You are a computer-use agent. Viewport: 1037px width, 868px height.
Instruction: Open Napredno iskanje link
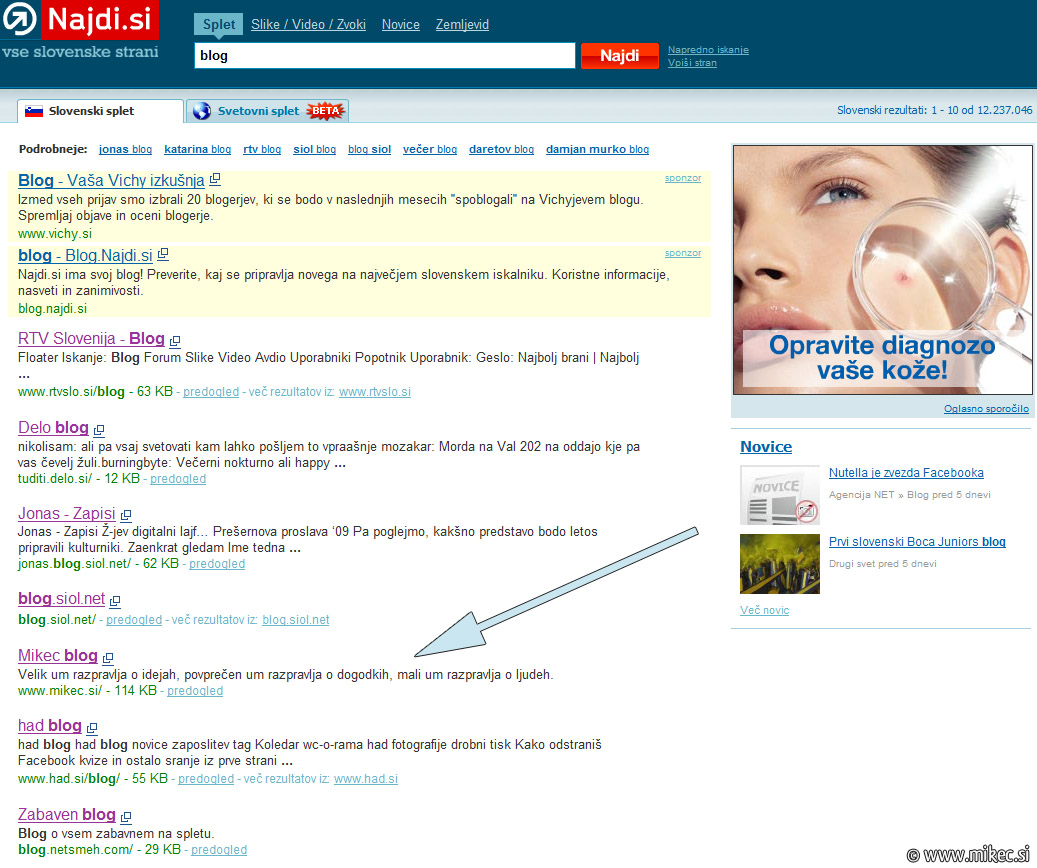pyautogui.click(x=708, y=50)
